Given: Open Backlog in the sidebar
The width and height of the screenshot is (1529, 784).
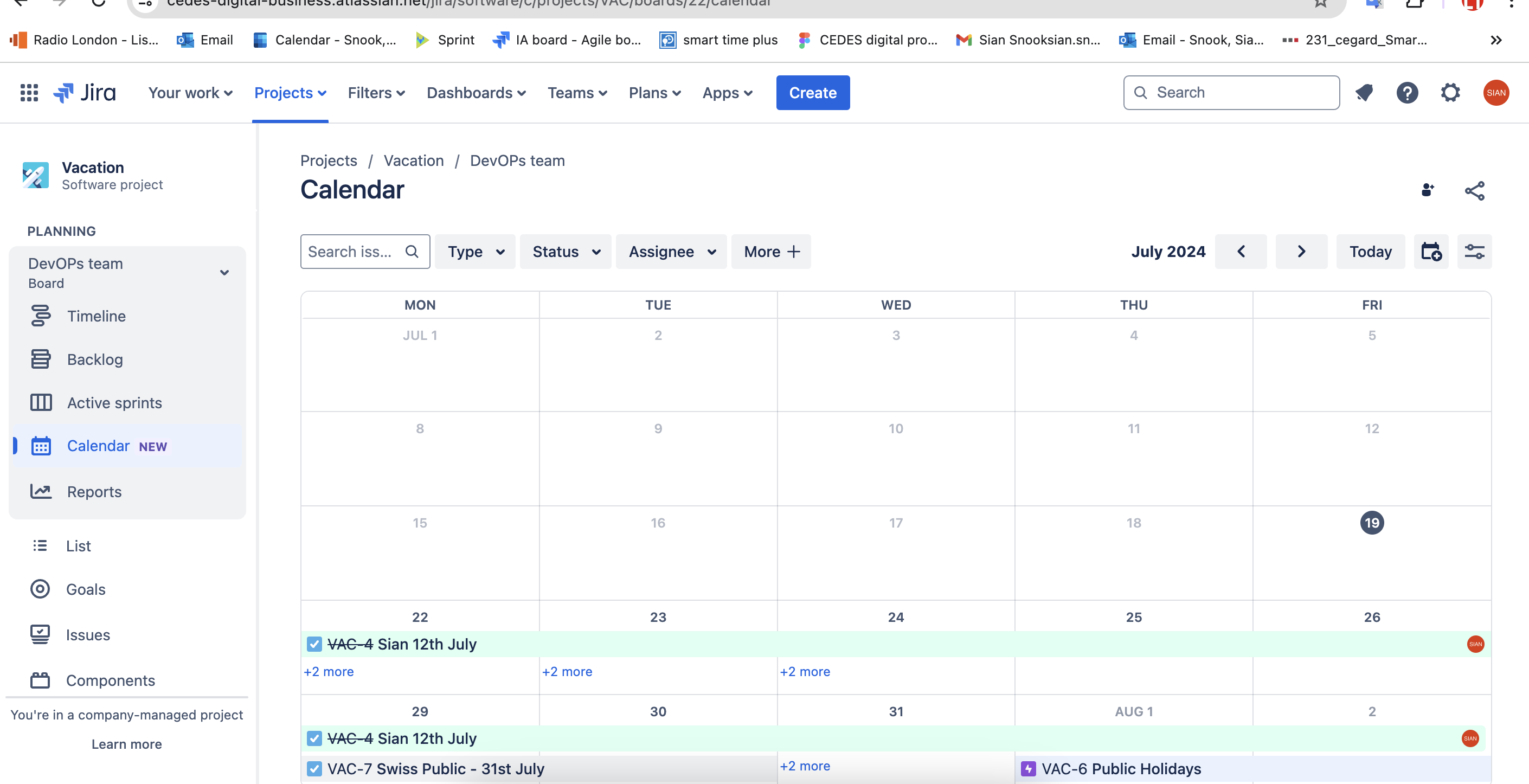Looking at the screenshot, I should click(x=127, y=359).
